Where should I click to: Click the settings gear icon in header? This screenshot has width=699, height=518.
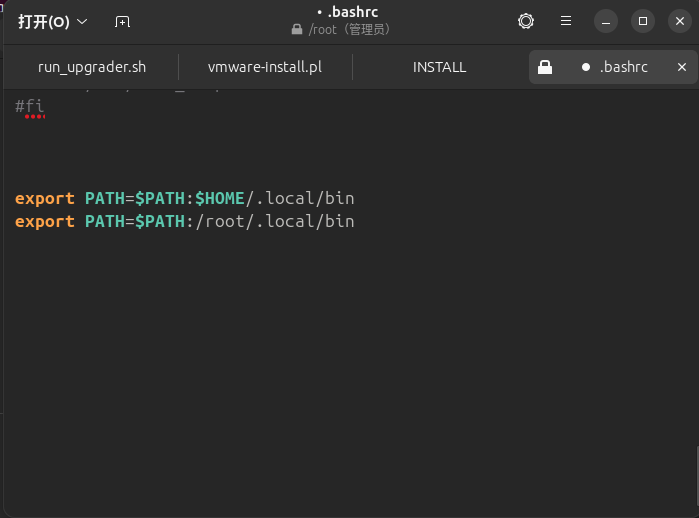click(x=526, y=21)
